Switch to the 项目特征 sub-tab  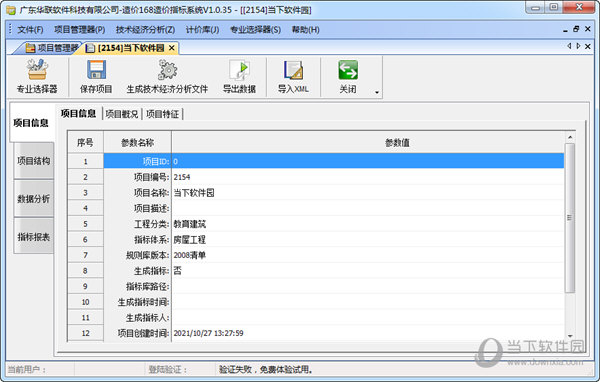coord(162,114)
